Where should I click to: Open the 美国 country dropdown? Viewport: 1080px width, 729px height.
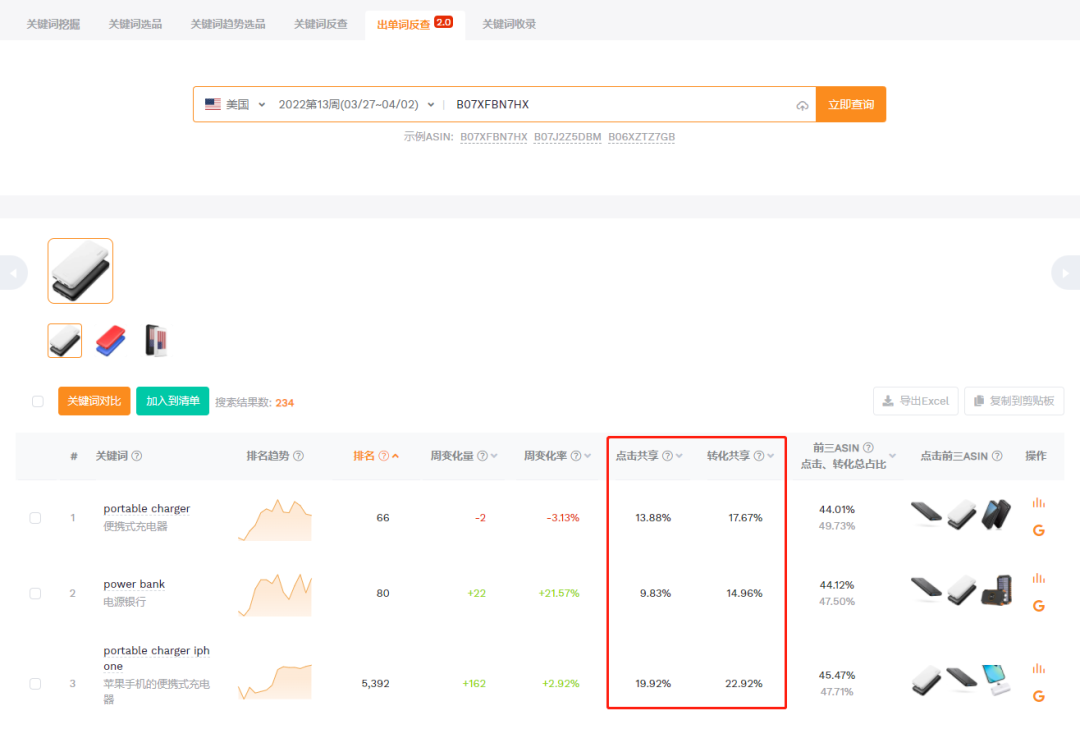click(x=235, y=105)
